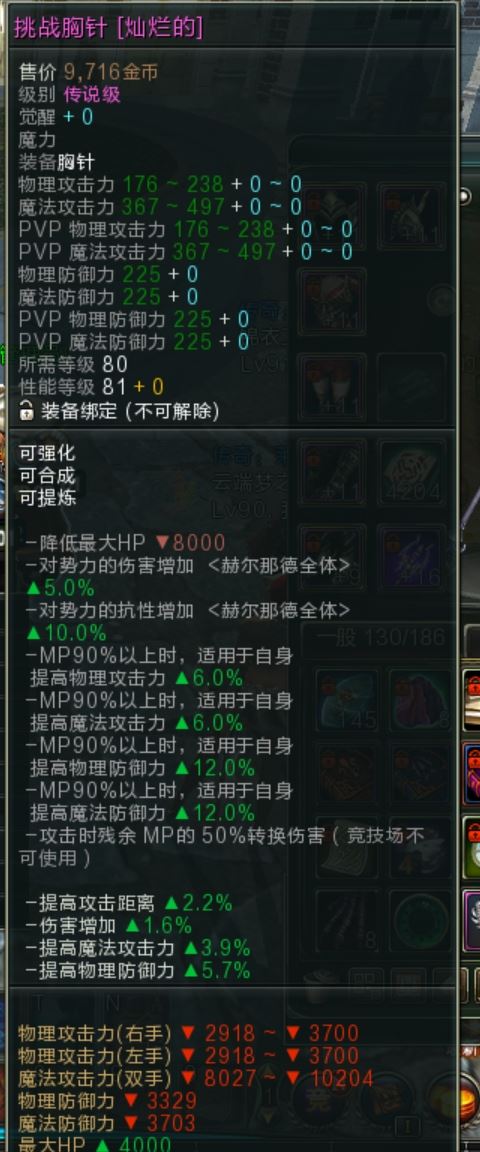Select the white bird item with count 4
The width and height of the screenshot is (480, 1152).
point(420,847)
